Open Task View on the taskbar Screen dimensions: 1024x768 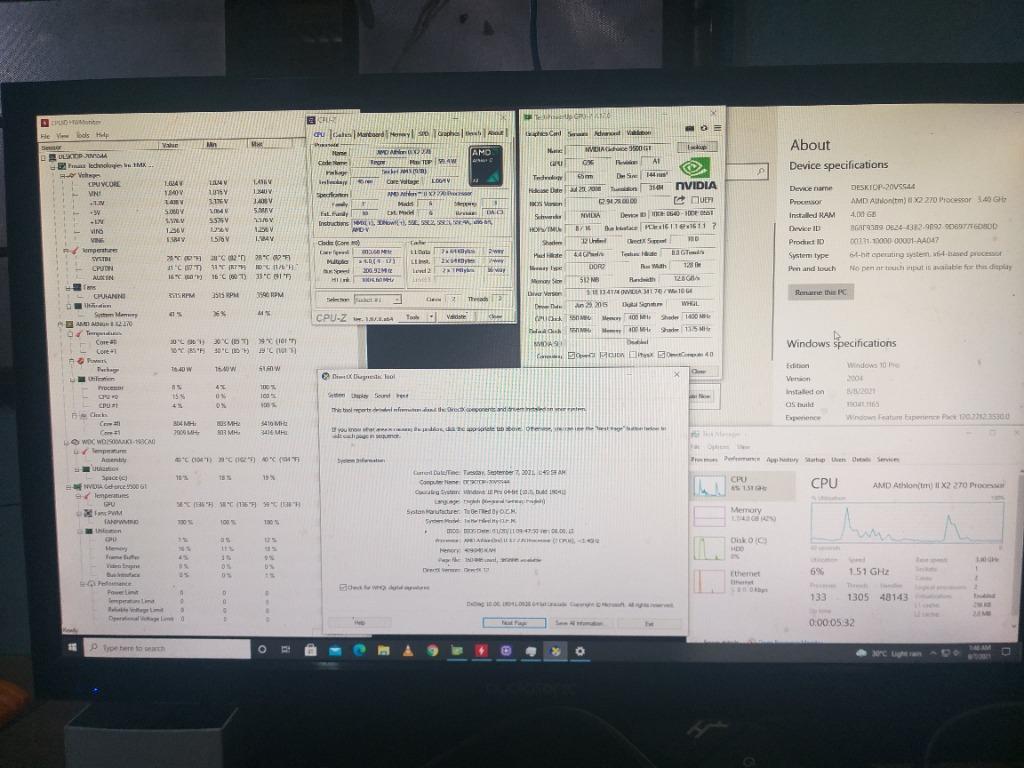(285, 650)
